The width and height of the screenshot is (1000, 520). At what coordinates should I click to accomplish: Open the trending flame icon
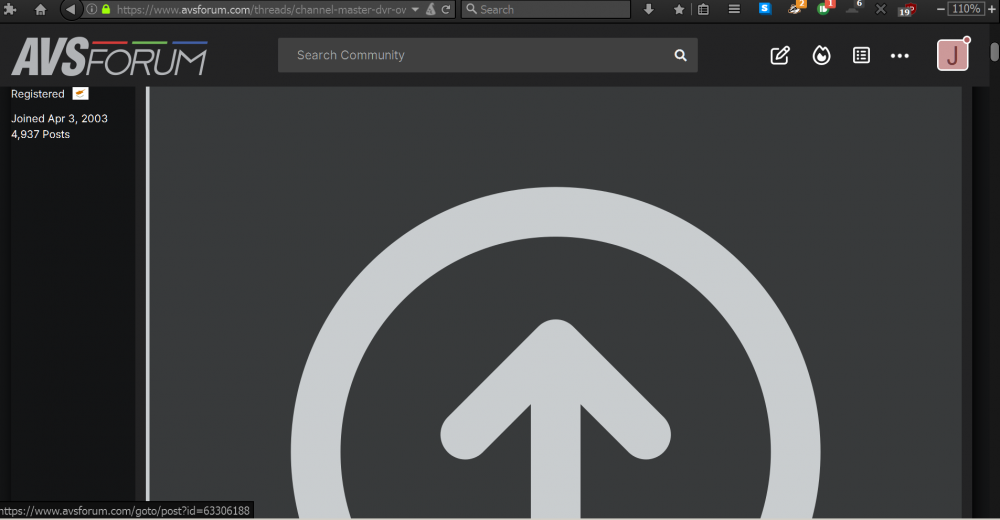click(821, 56)
